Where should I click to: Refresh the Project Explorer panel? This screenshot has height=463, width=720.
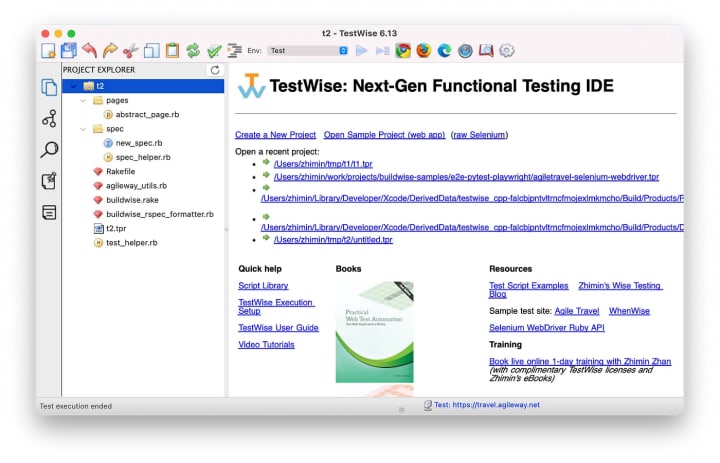coord(215,70)
